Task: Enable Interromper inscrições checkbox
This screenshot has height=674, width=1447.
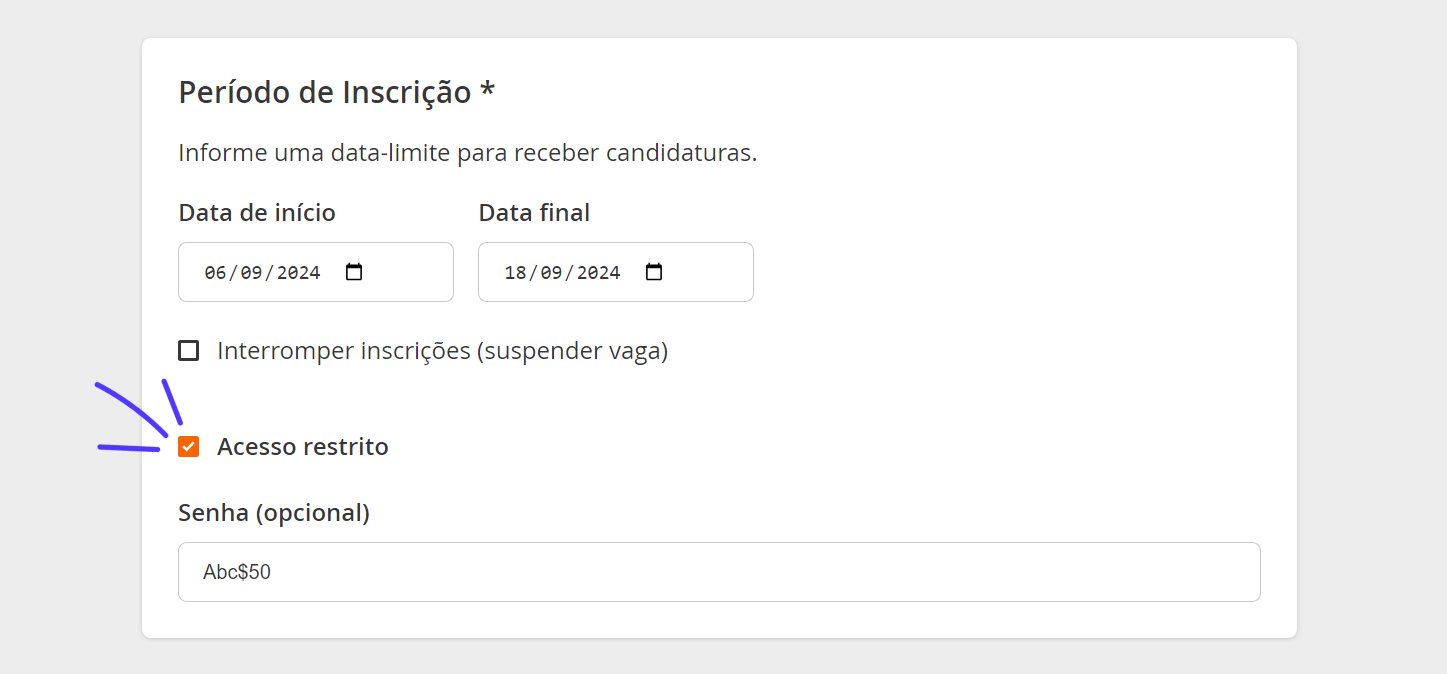Action: pyautogui.click(x=188, y=351)
